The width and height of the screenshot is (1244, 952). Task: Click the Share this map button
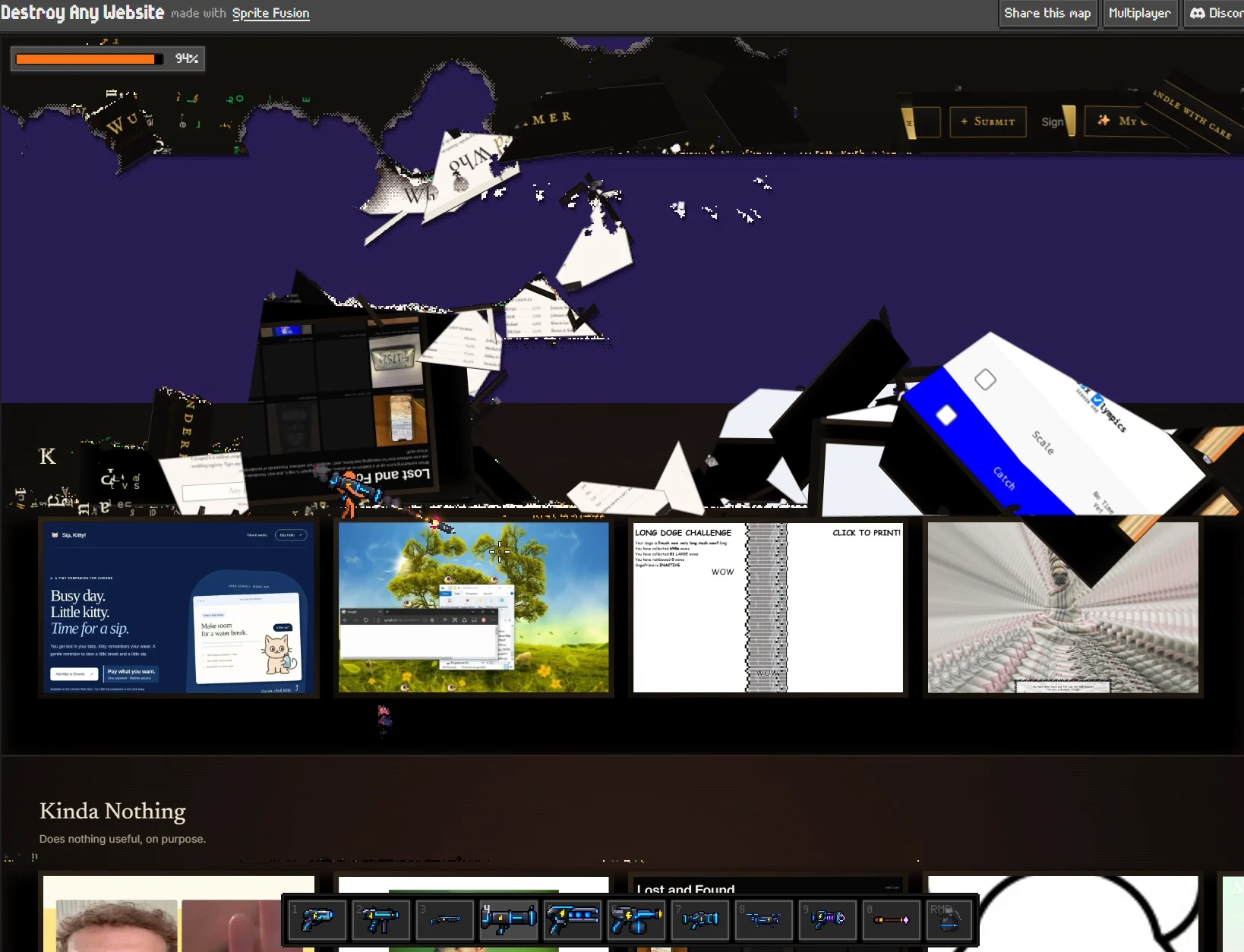point(1047,13)
